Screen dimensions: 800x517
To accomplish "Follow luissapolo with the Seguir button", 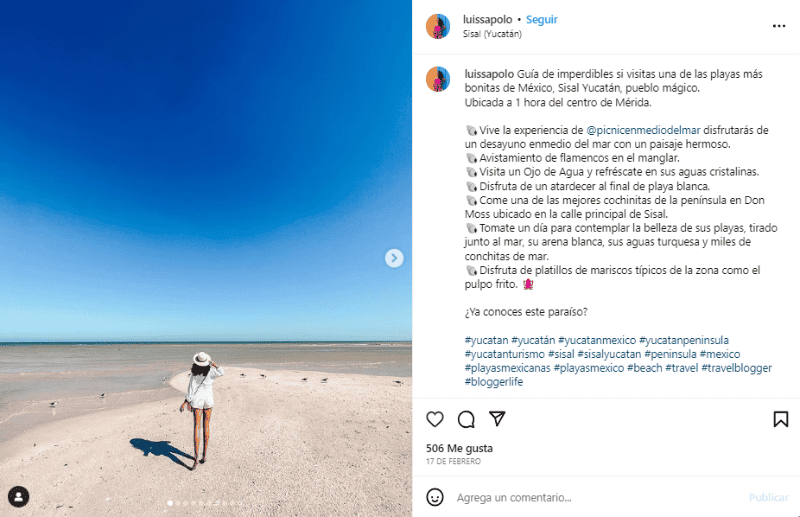I will pos(542,19).
